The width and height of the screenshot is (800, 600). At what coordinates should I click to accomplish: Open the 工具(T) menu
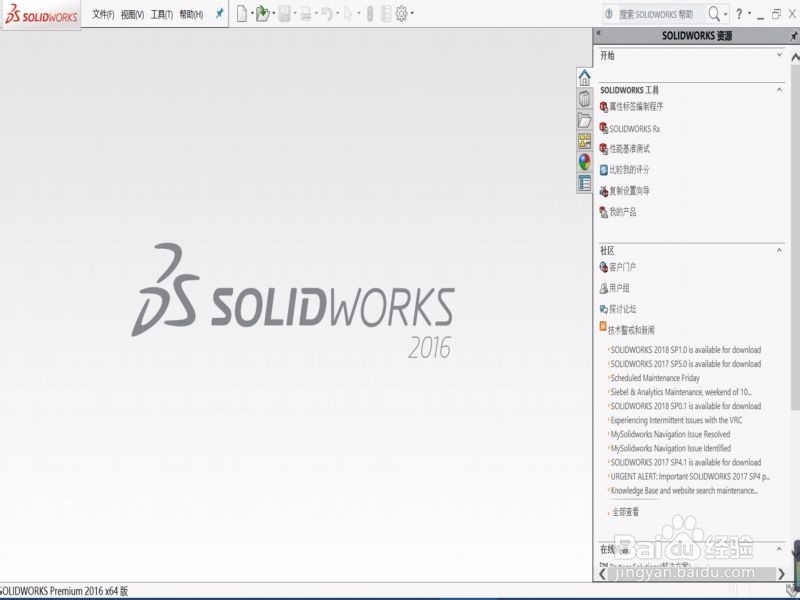pos(162,15)
